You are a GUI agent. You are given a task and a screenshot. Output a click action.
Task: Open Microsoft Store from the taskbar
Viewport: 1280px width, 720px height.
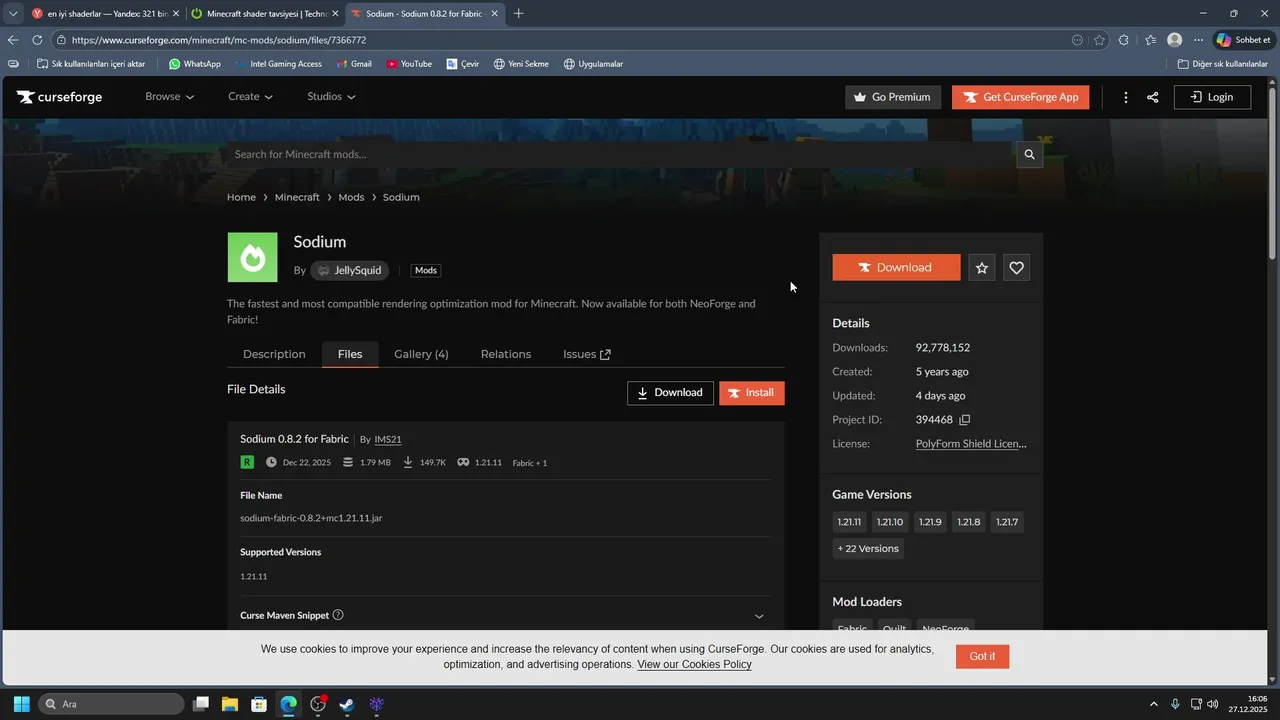coord(259,704)
